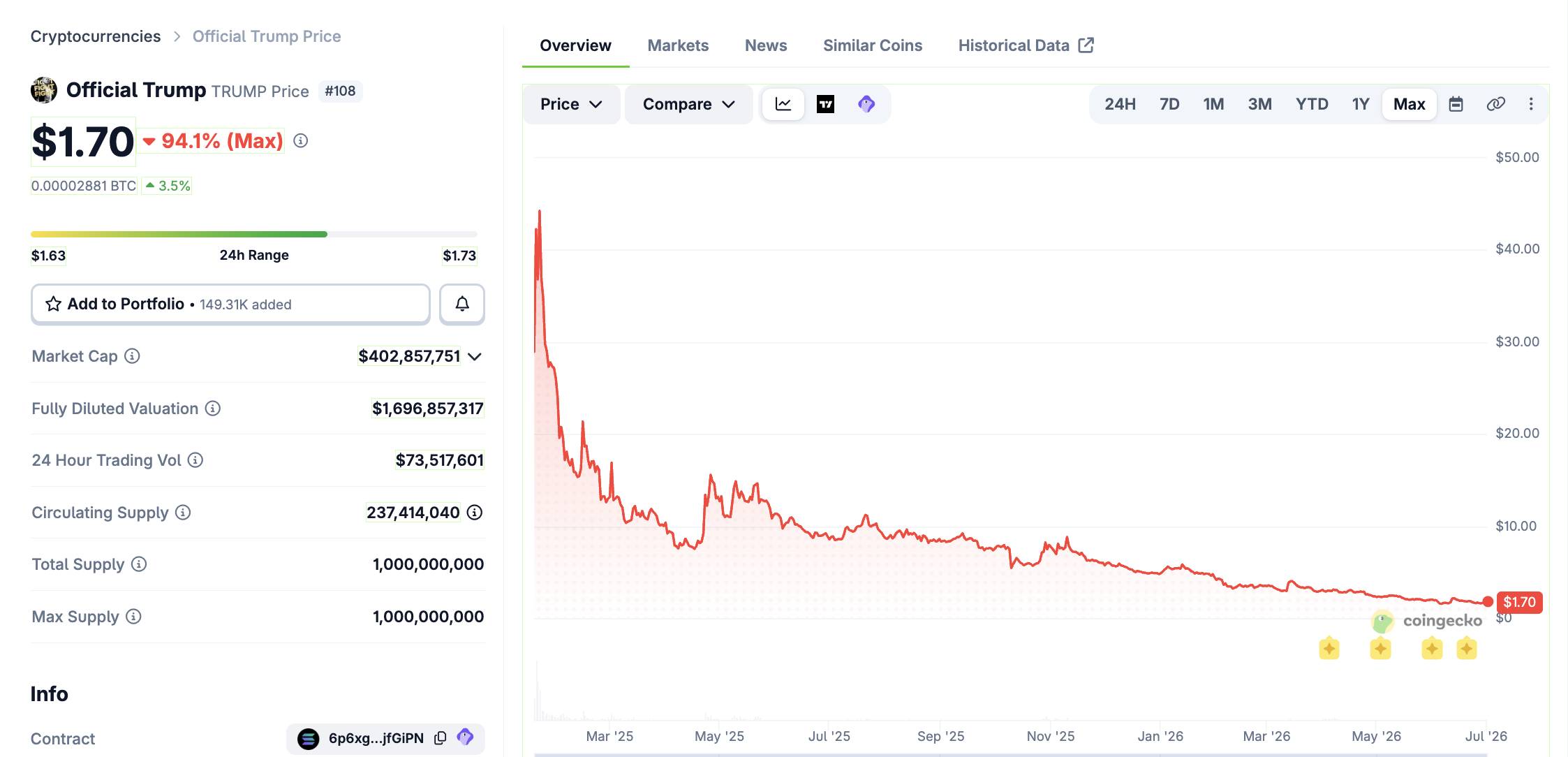Screen dimensions: 1568x757
Task: Show Market Cap info tooltip
Action: (x=132, y=356)
